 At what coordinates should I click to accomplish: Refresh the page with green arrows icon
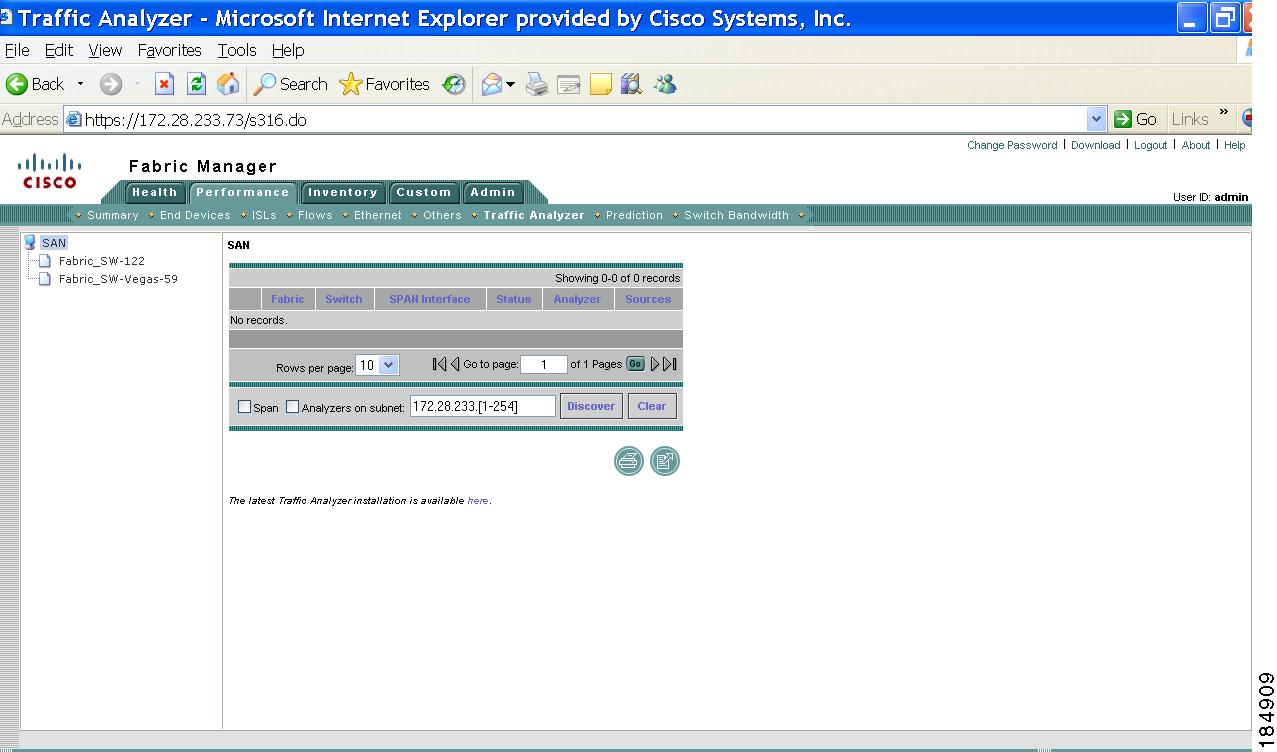coord(197,85)
